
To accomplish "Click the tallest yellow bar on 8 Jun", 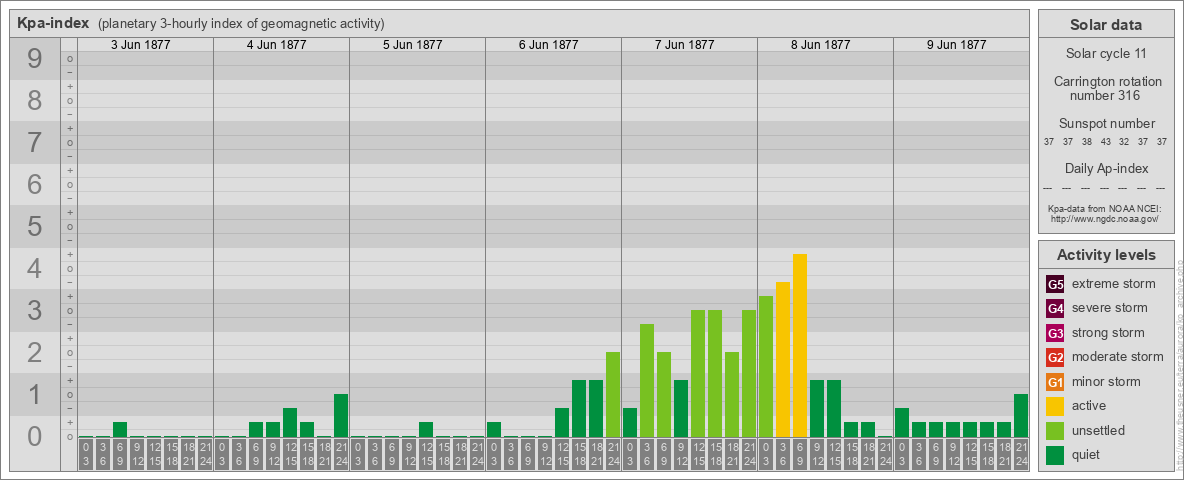I will coord(800,346).
